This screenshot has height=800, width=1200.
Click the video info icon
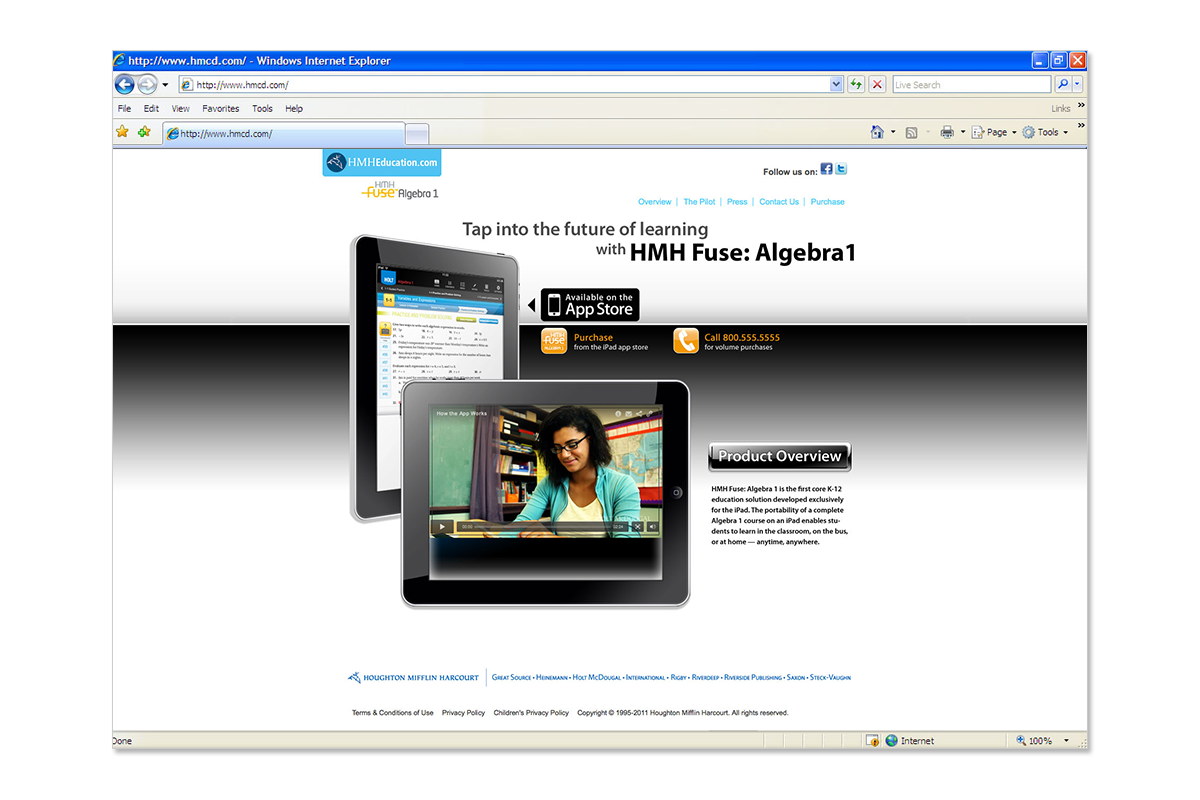[619, 413]
